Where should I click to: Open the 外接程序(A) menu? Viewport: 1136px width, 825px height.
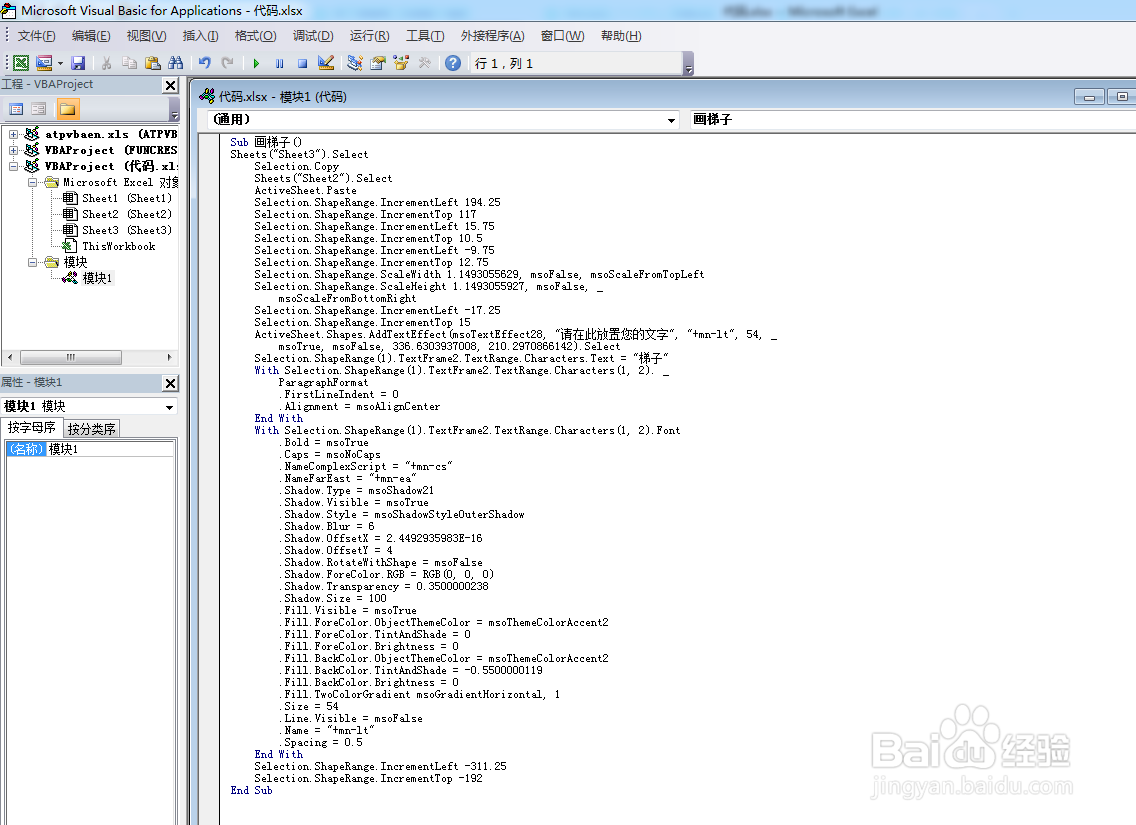click(493, 35)
